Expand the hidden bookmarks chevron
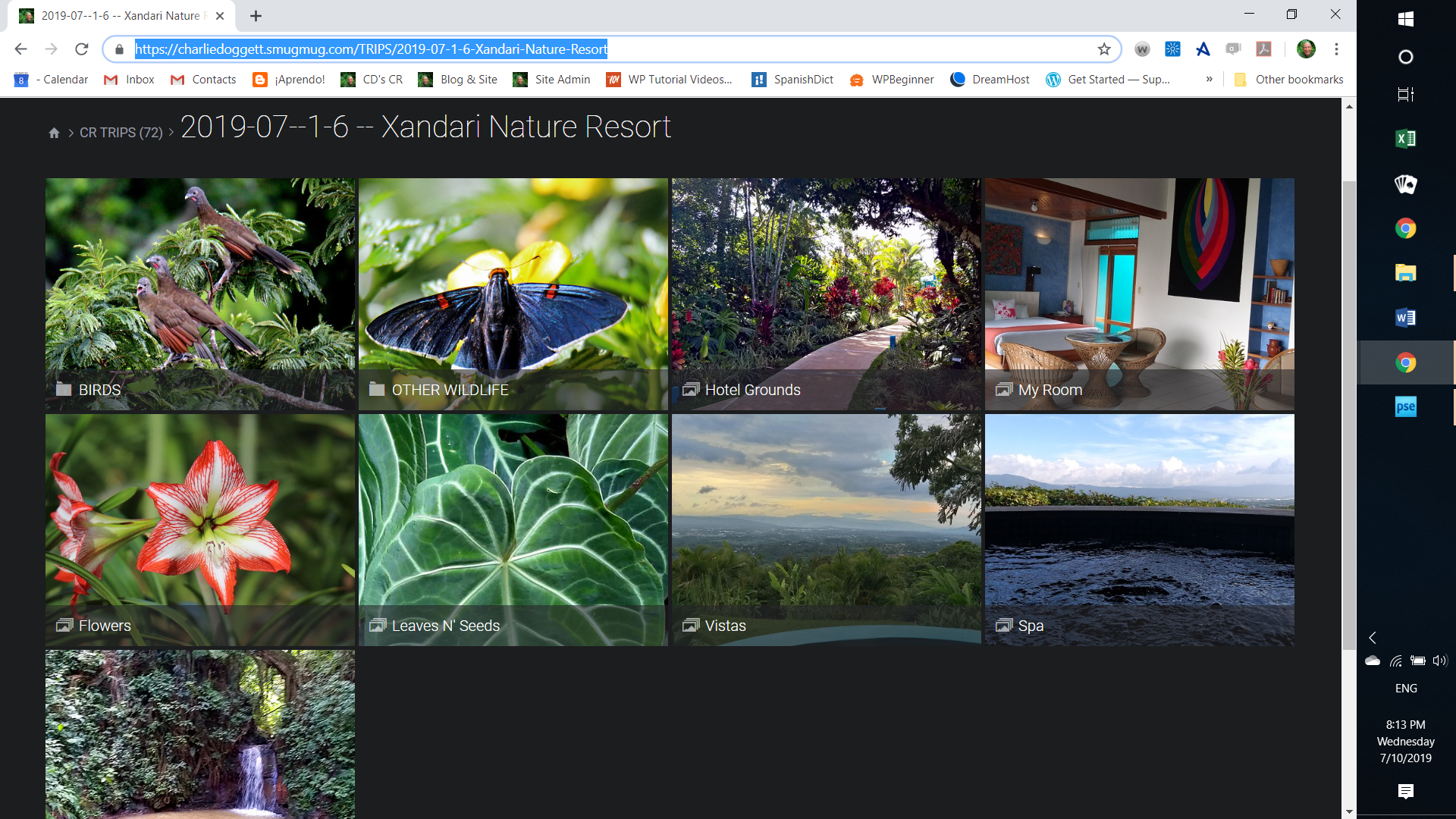 point(1209,80)
